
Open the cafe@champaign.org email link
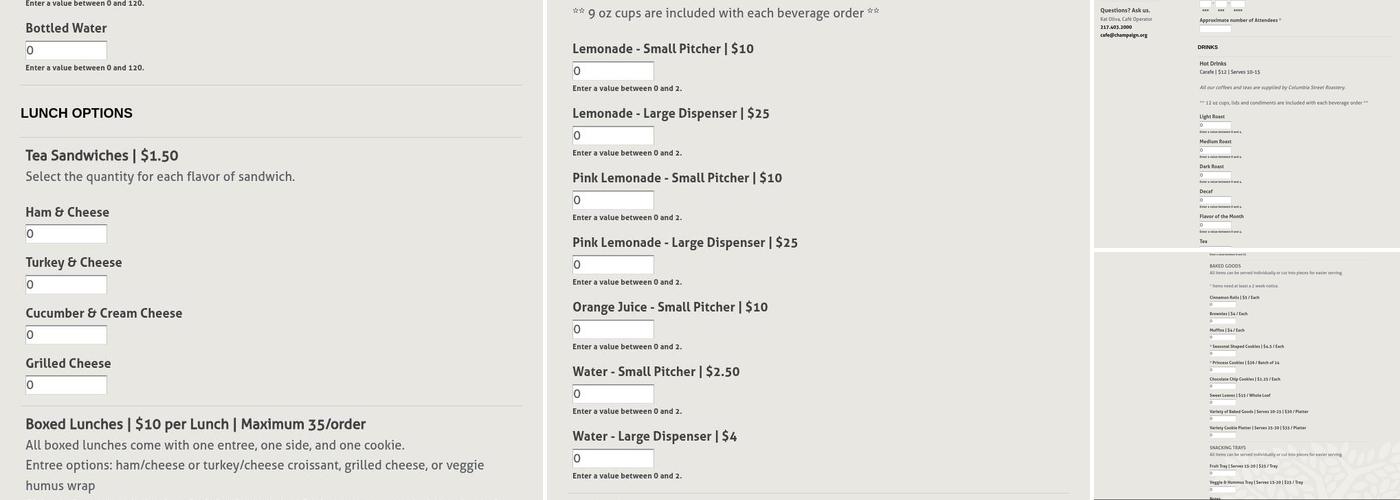click(x=1123, y=35)
